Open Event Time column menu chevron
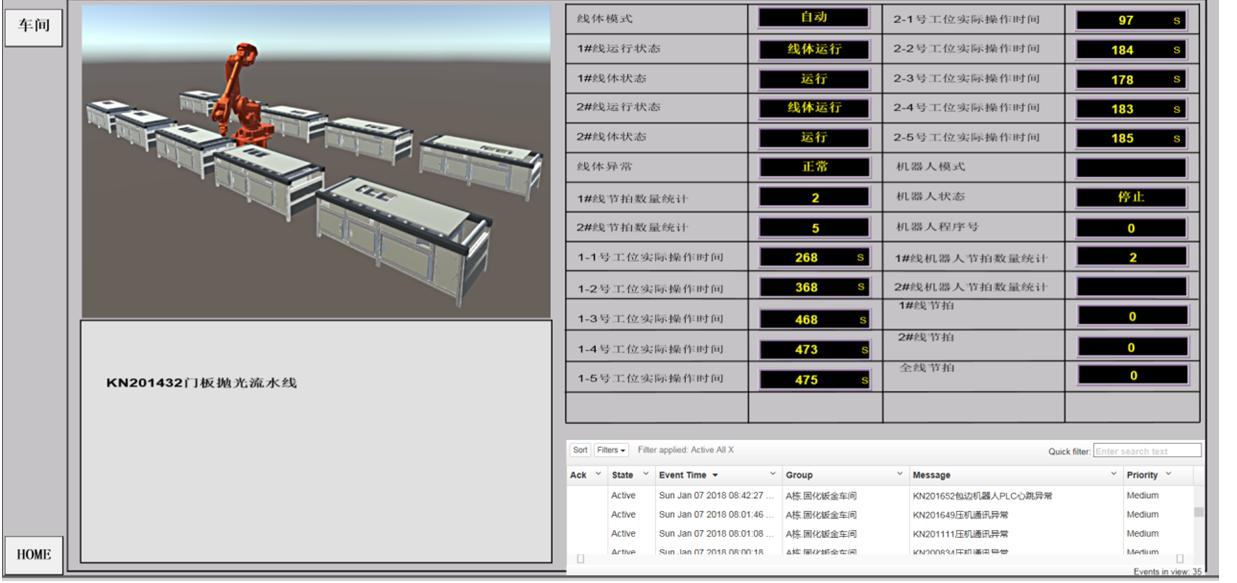1237x583 pixels. tap(773, 474)
